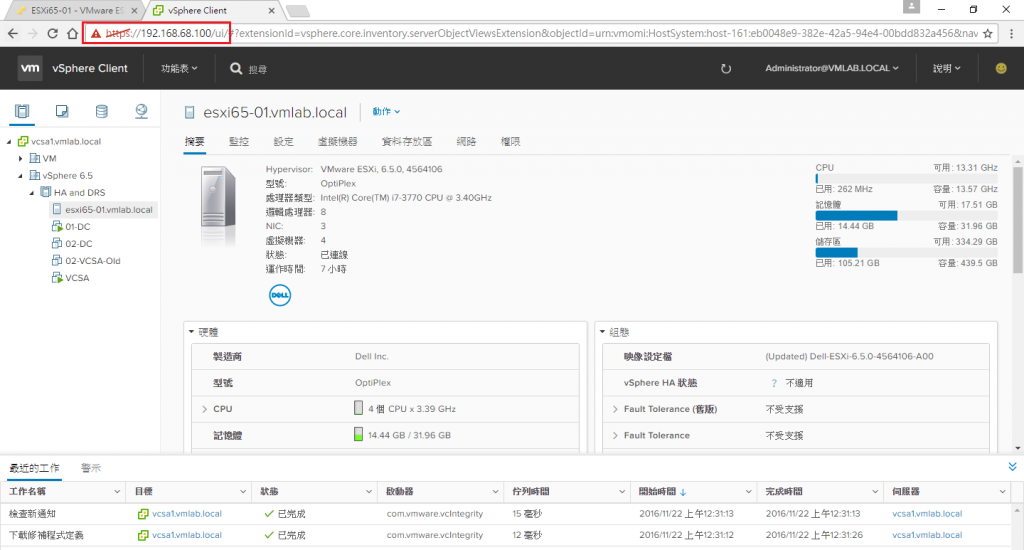Collapse the vcsa1.vmlab.local tree node
Screen dimensions: 1024x550
9,141
